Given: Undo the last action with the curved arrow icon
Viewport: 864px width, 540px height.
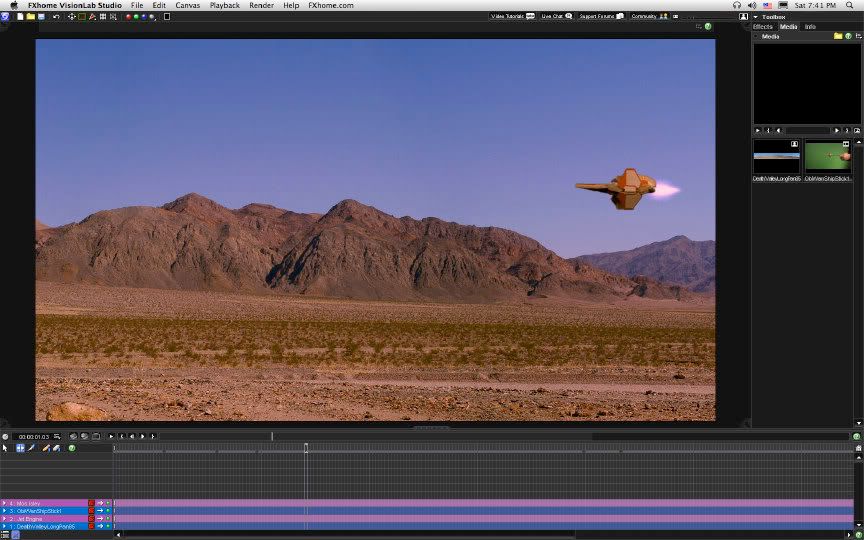Looking at the screenshot, I should coord(56,17).
